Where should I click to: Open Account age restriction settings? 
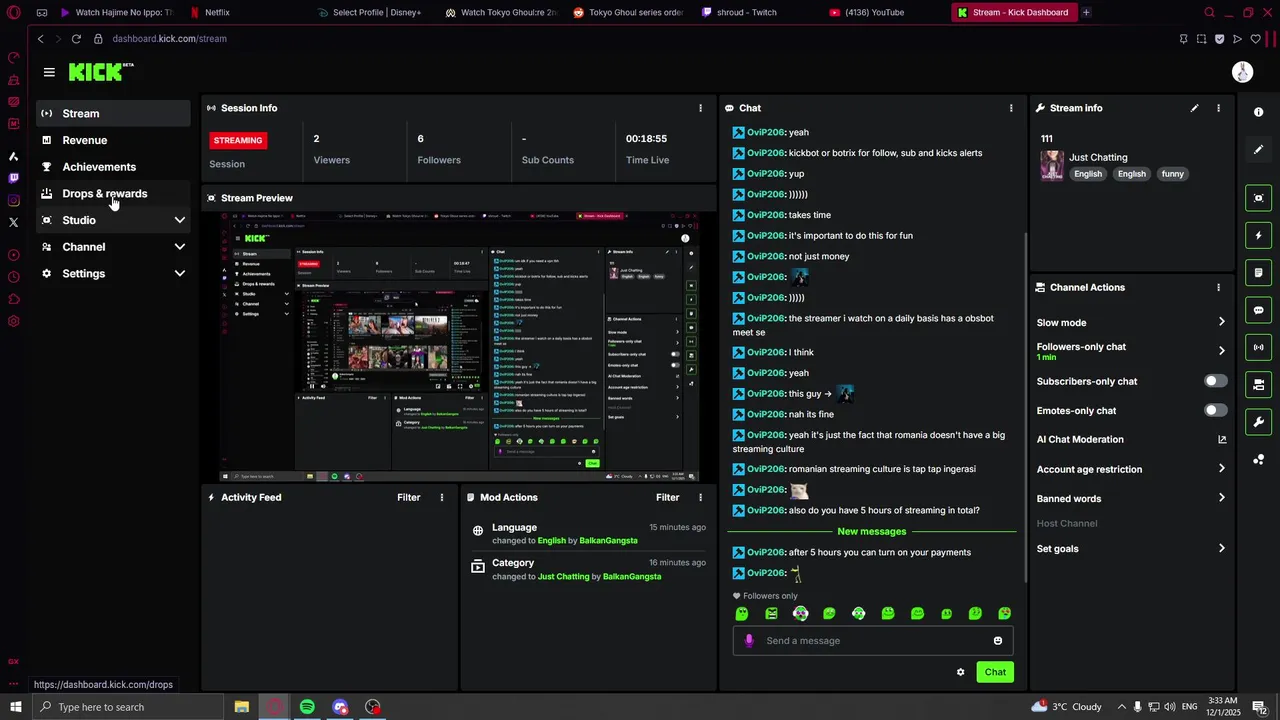(x=1131, y=469)
